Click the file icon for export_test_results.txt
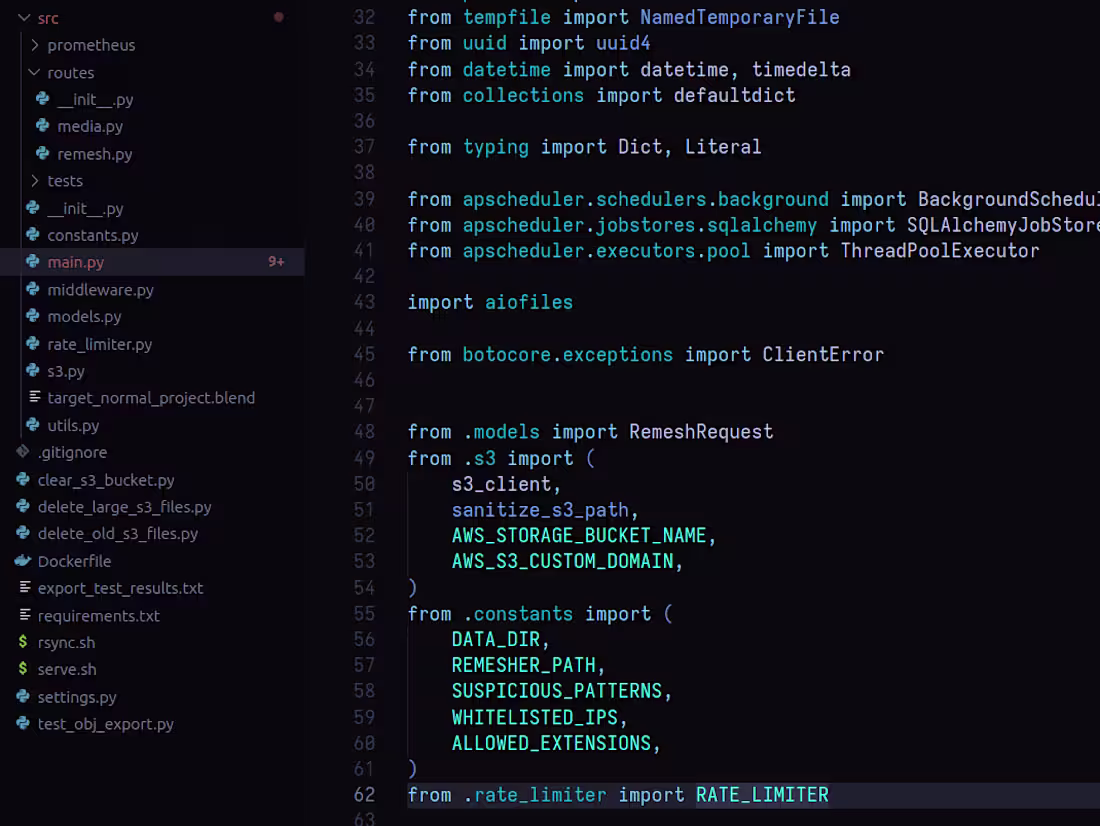The height and width of the screenshot is (826, 1100). pyautogui.click(x=22, y=588)
